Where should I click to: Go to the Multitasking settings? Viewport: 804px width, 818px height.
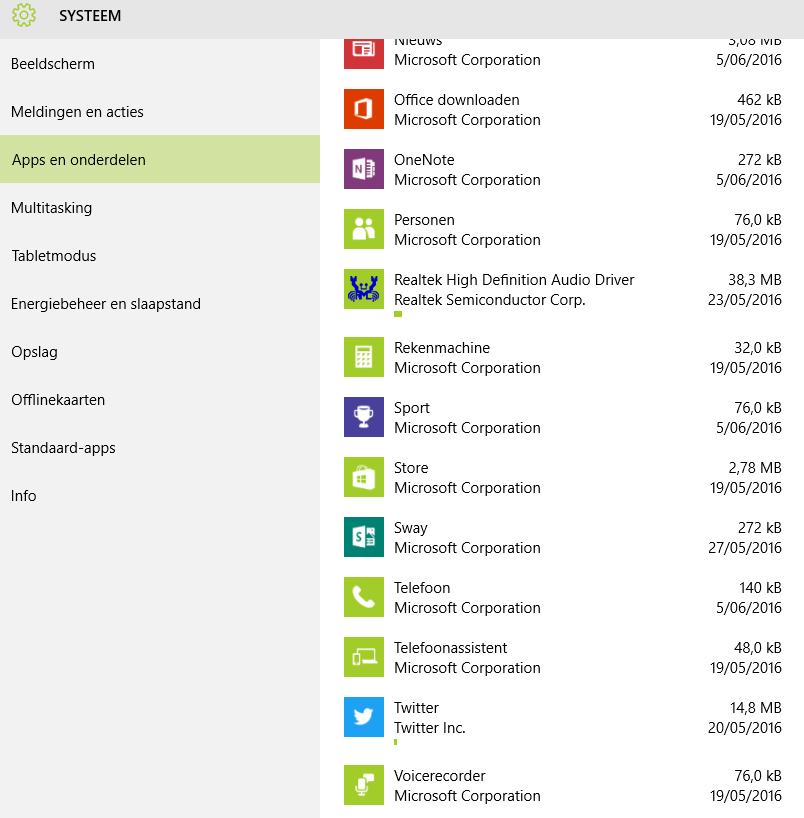click(x=160, y=208)
